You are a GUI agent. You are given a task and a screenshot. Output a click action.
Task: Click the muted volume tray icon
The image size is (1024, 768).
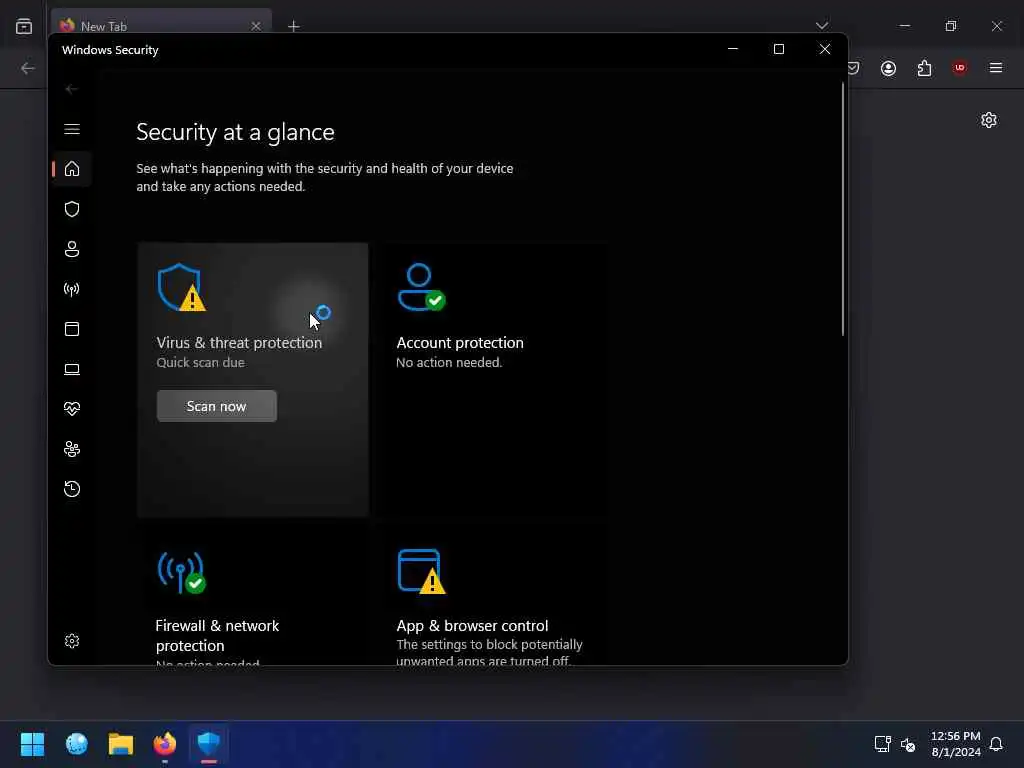tap(908, 744)
